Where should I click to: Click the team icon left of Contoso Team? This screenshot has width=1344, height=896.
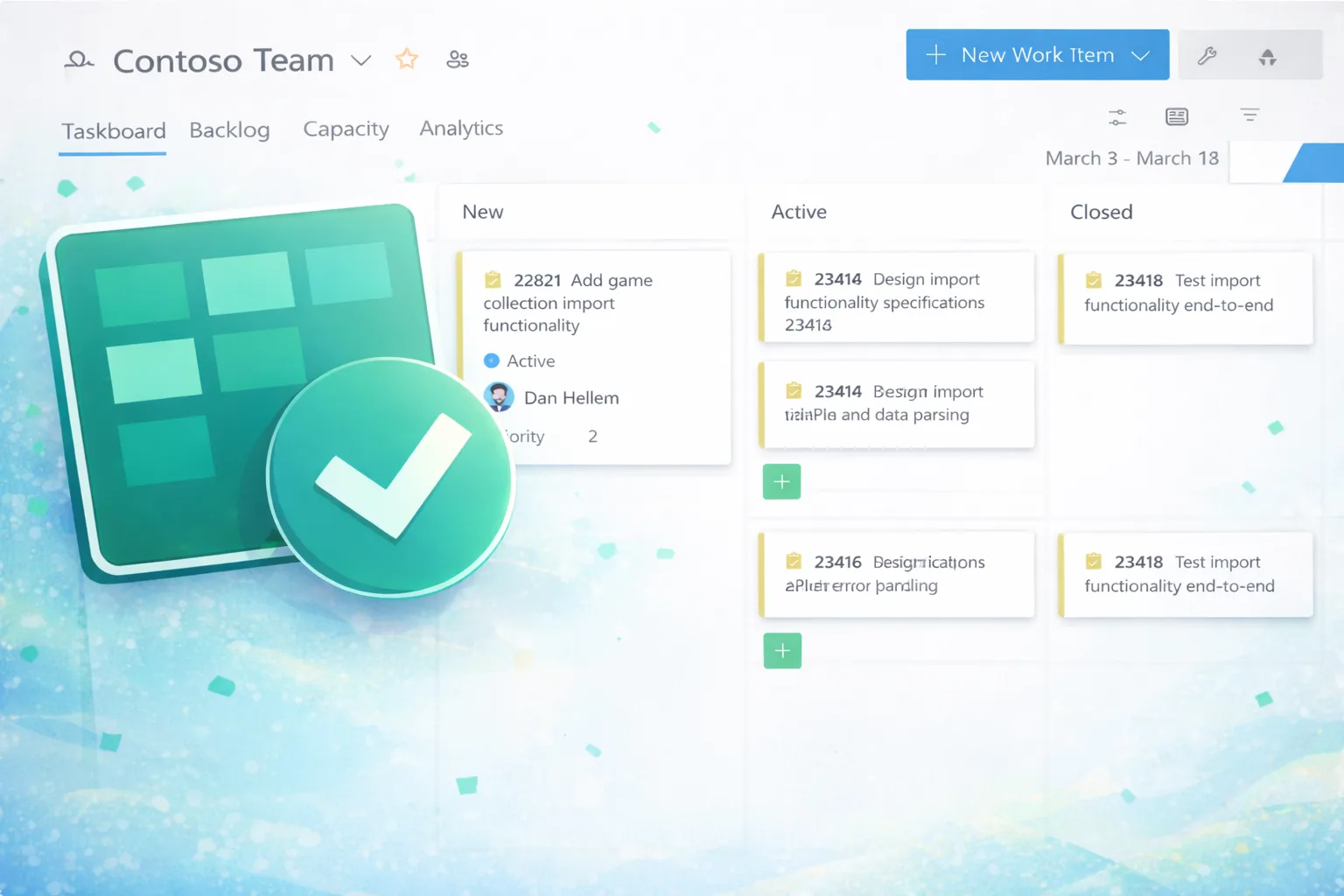coord(79,60)
